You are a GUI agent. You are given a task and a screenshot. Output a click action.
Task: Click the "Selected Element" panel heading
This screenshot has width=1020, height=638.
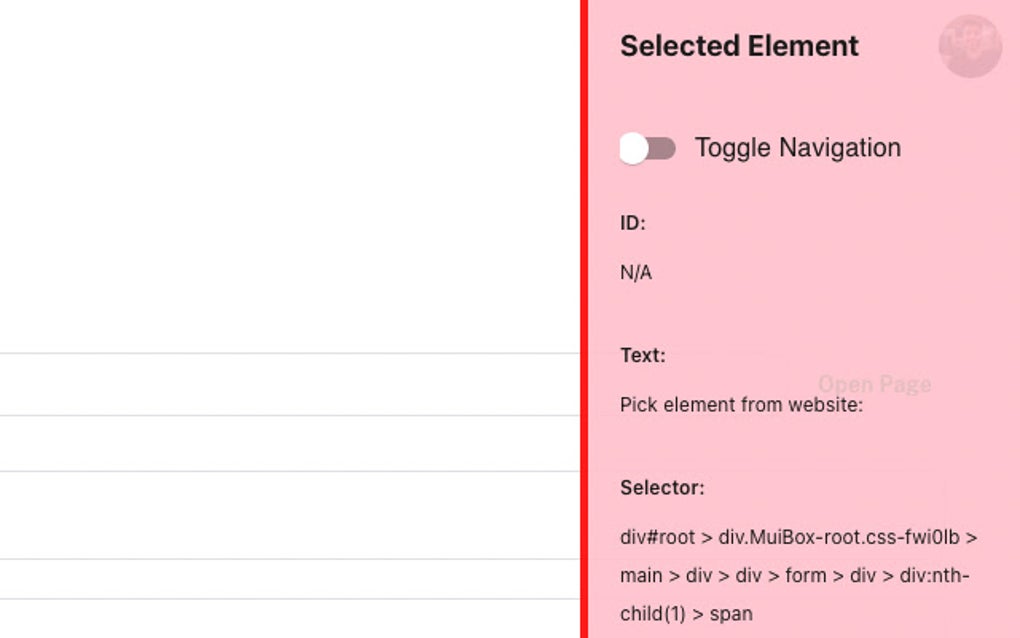739,46
